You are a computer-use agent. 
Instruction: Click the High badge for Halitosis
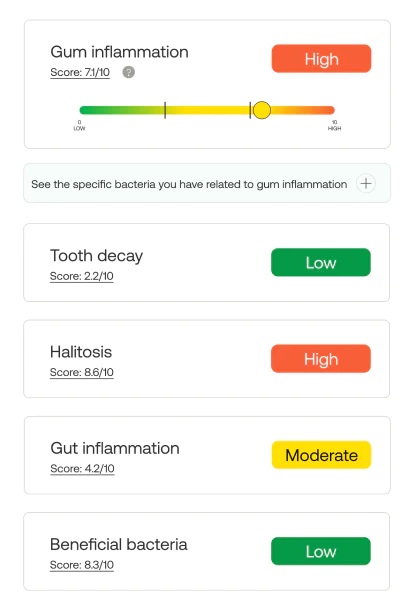[321, 359]
